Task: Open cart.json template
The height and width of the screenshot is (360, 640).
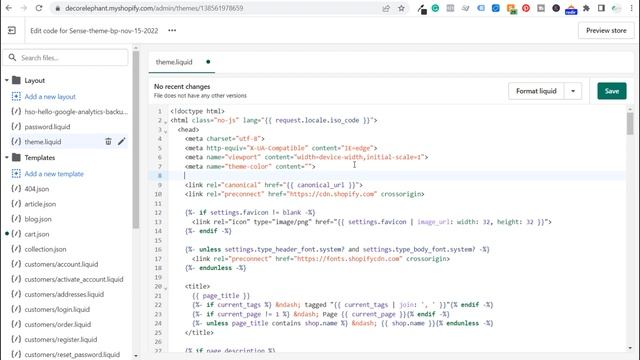Action: (x=36, y=234)
